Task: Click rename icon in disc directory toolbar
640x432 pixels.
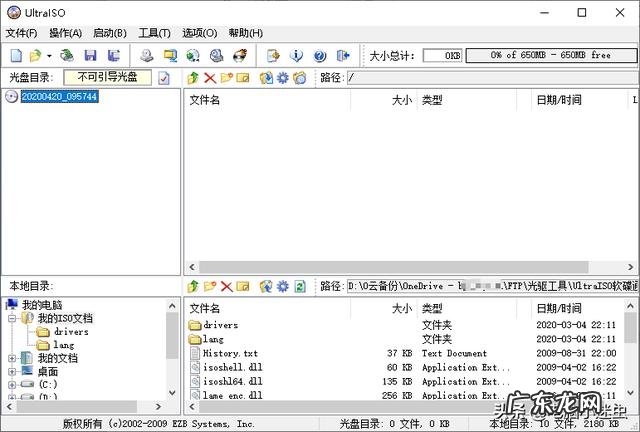Action: coord(243,78)
